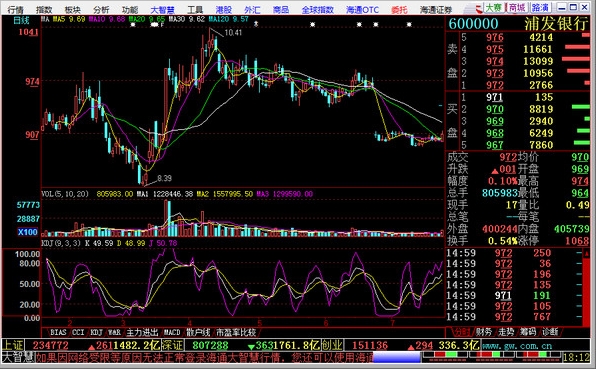The height and width of the screenshot is (370, 597).
Task: Click the 大赛 button in title bar
Action: click(494, 8)
